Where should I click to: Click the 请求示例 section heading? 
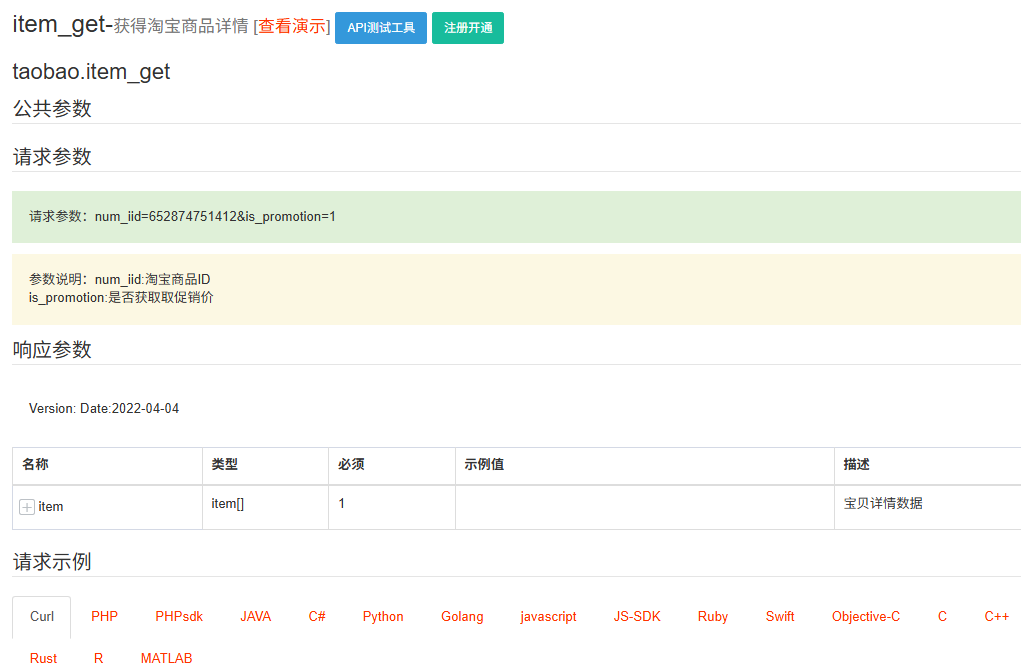point(52,562)
